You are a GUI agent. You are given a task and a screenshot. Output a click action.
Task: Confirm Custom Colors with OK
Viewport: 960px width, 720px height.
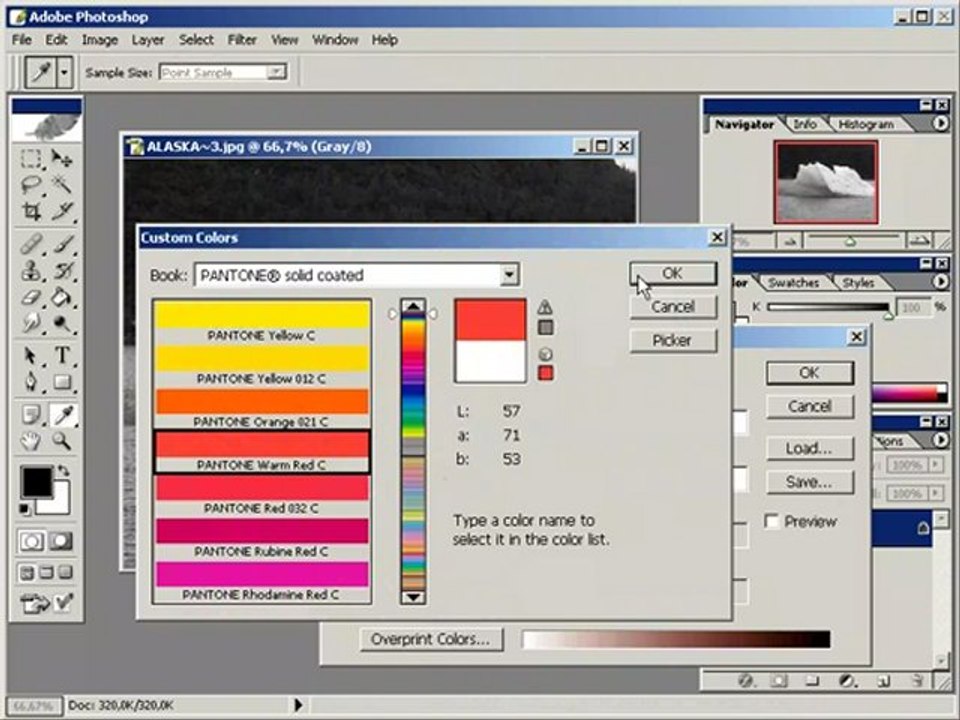672,274
